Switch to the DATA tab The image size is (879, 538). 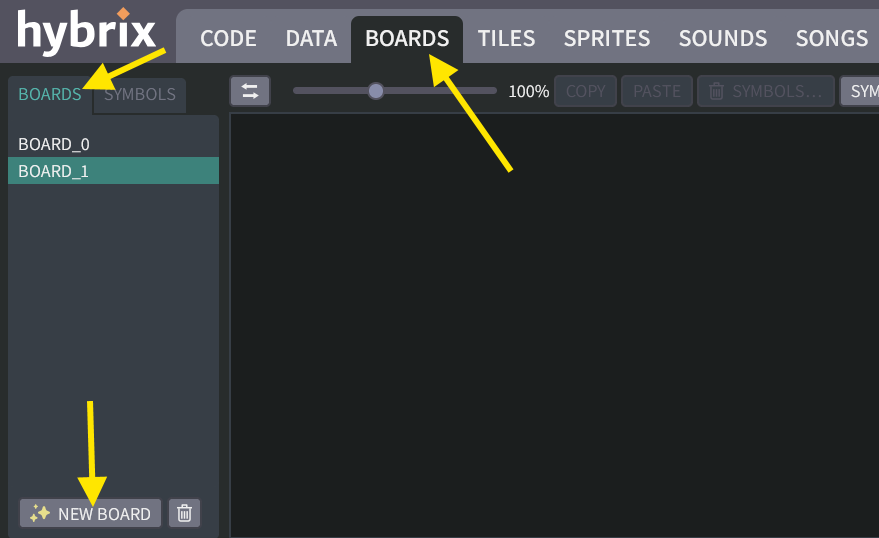click(311, 39)
